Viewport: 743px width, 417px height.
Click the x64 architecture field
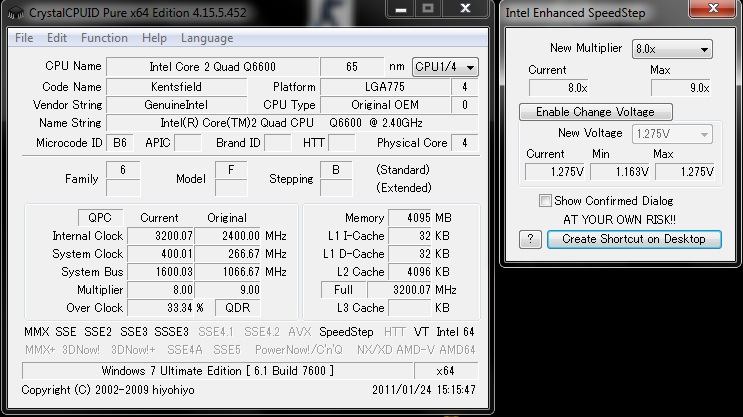click(445, 371)
